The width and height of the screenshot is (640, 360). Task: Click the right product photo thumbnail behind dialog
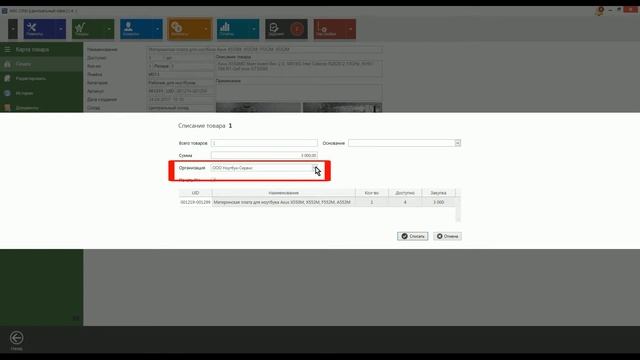pyautogui.click(x=342, y=107)
